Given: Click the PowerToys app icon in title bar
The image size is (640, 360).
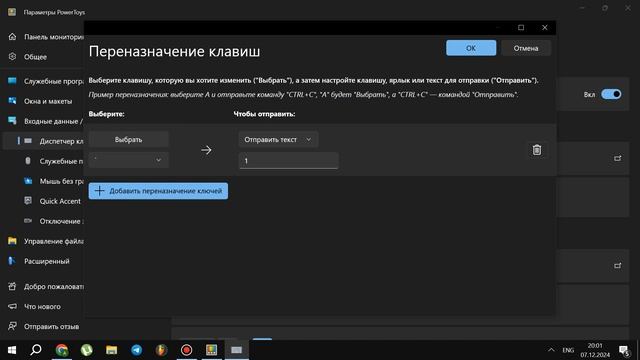Looking at the screenshot, I should click(12, 12).
